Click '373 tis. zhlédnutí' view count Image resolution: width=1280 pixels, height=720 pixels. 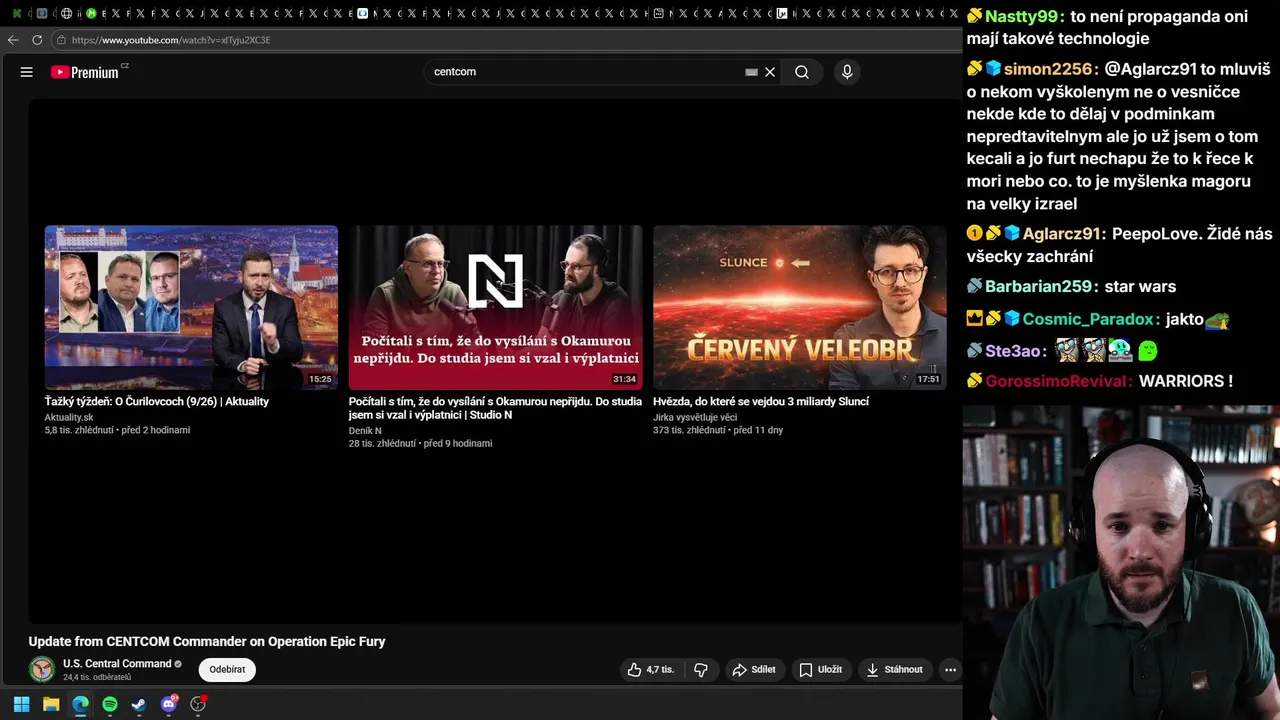689,430
